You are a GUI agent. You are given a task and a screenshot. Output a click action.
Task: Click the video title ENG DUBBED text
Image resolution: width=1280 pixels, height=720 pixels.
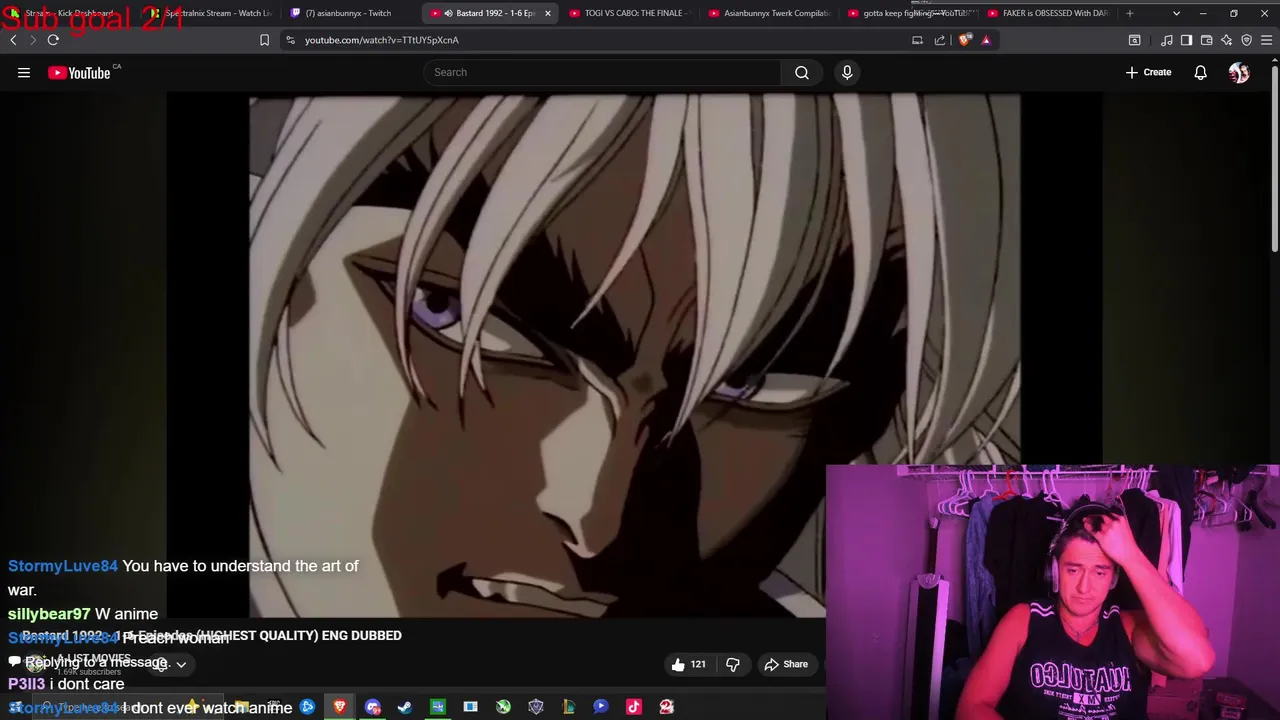pyautogui.click(x=360, y=635)
